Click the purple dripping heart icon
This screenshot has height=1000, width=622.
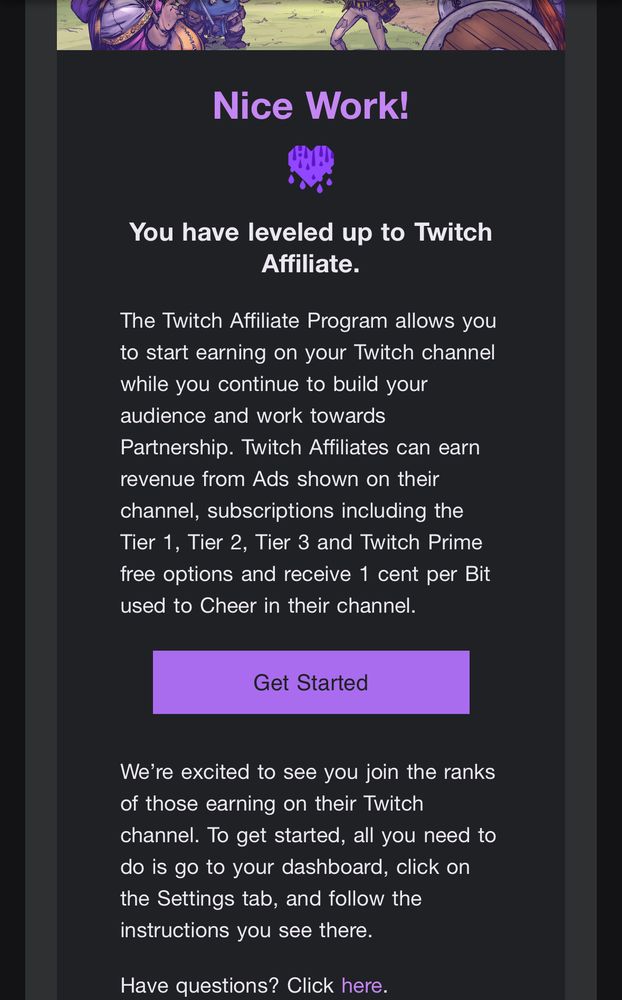[311, 168]
